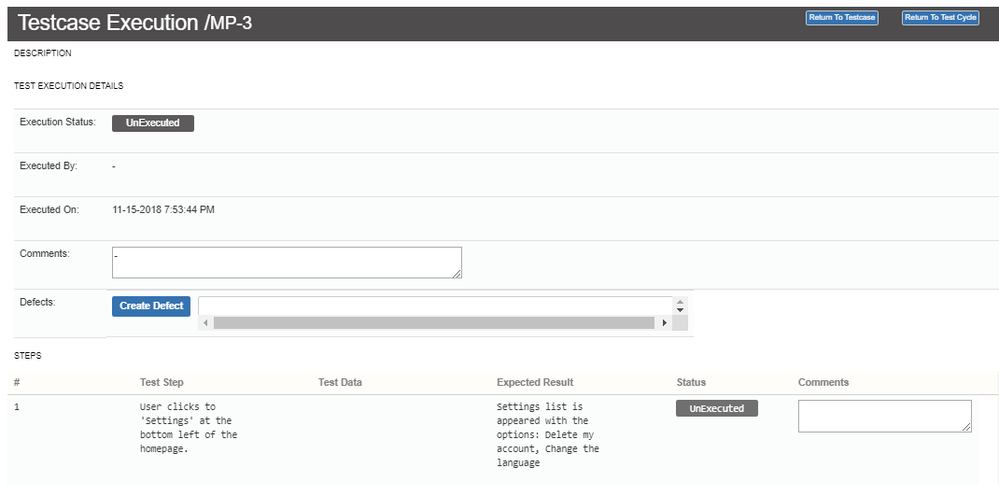Click the DESCRIPTION heading
The image size is (999, 485).
point(43,54)
